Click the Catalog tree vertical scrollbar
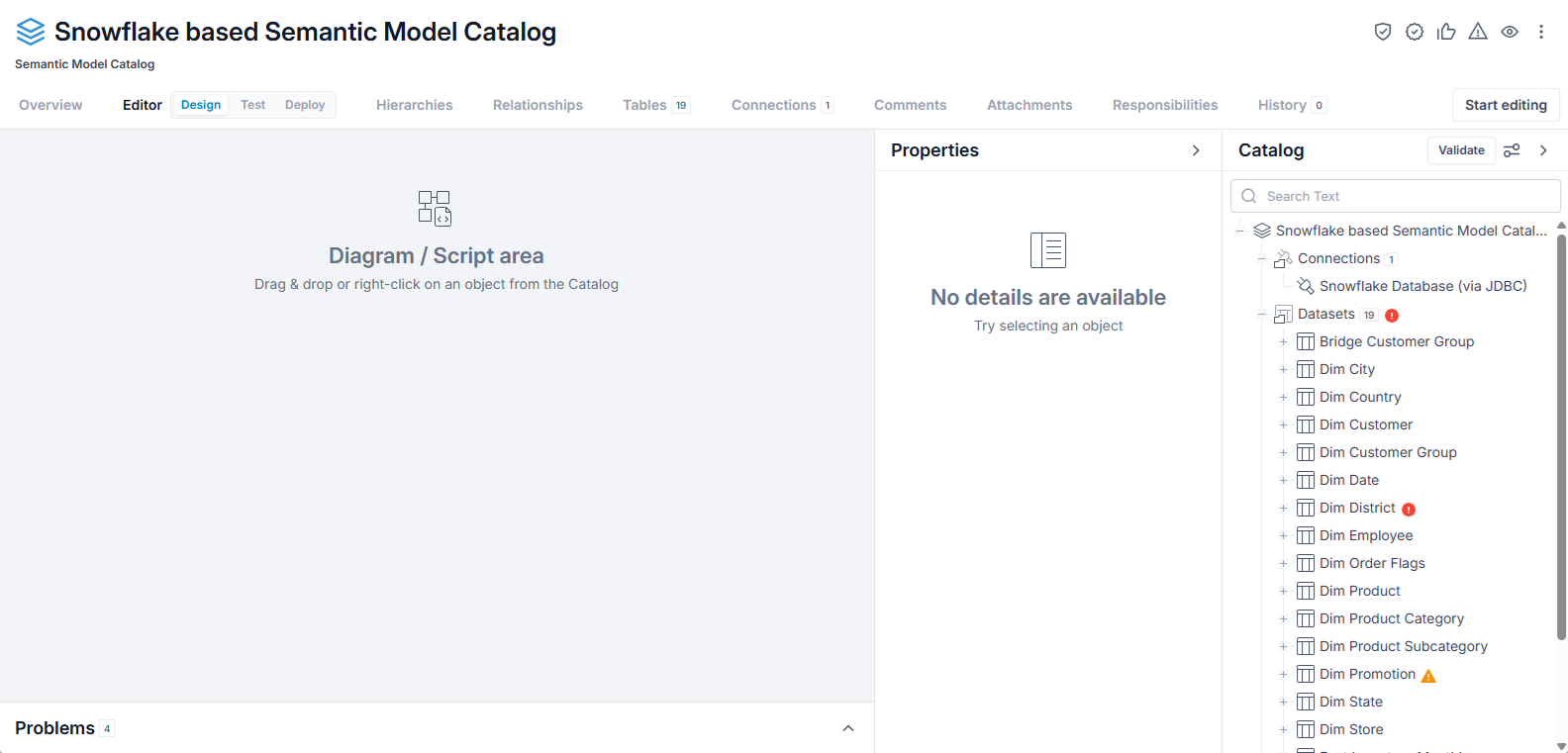Viewport: 1568px width, 753px height. pos(1561,435)
